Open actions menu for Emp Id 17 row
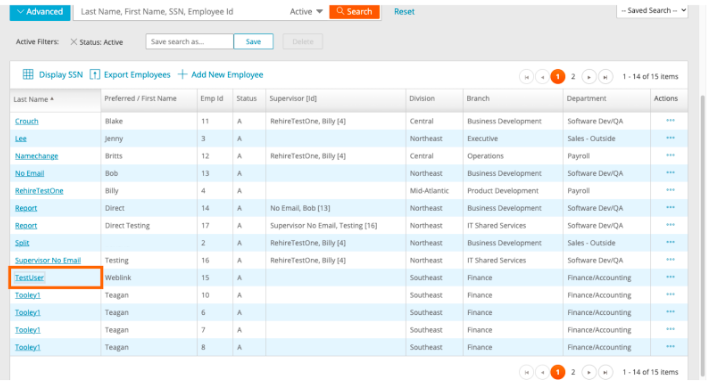The width and height of the screenshot is (714, 384). 670,225
